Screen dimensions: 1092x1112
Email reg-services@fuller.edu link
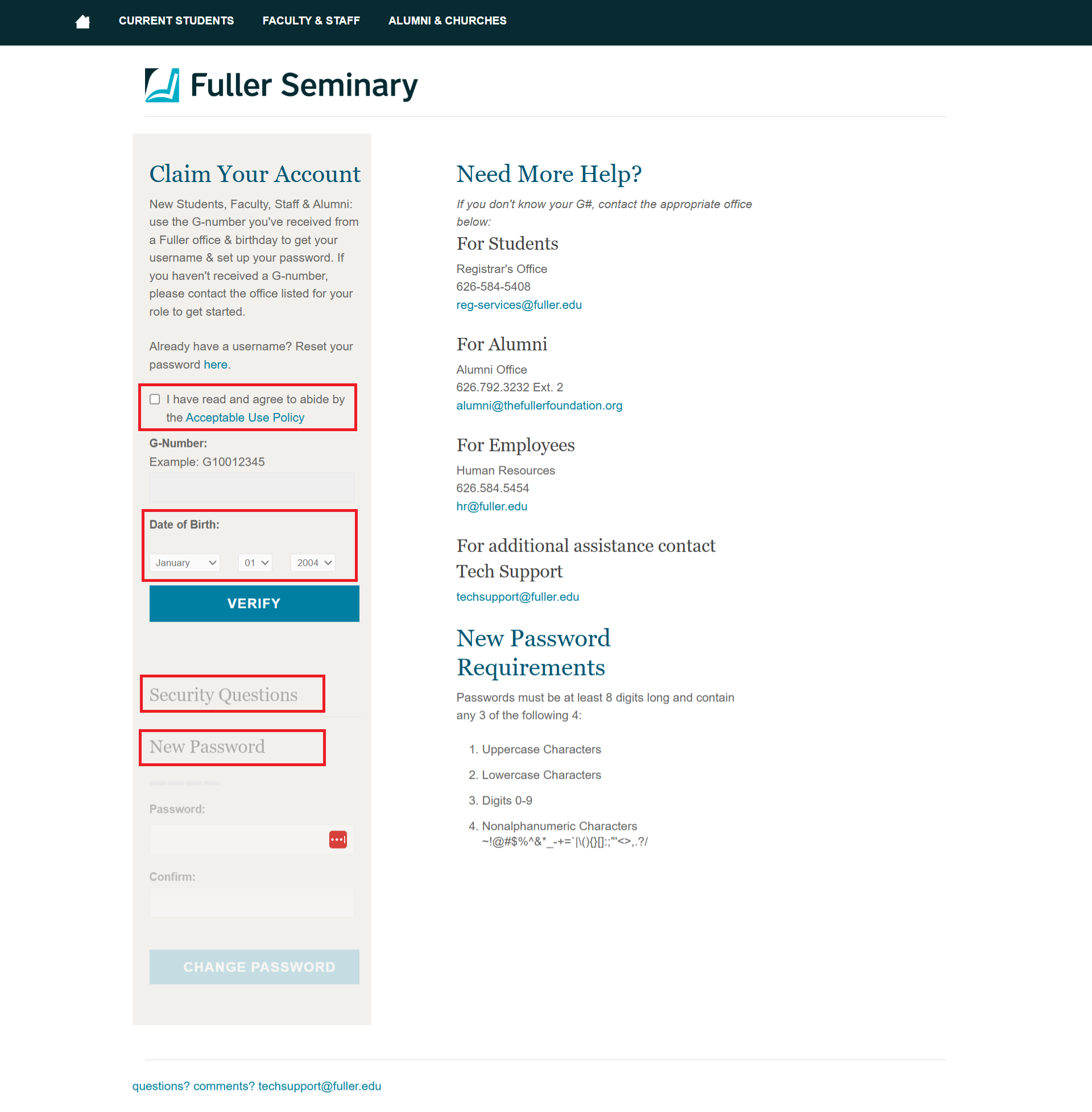click(519, 305)
